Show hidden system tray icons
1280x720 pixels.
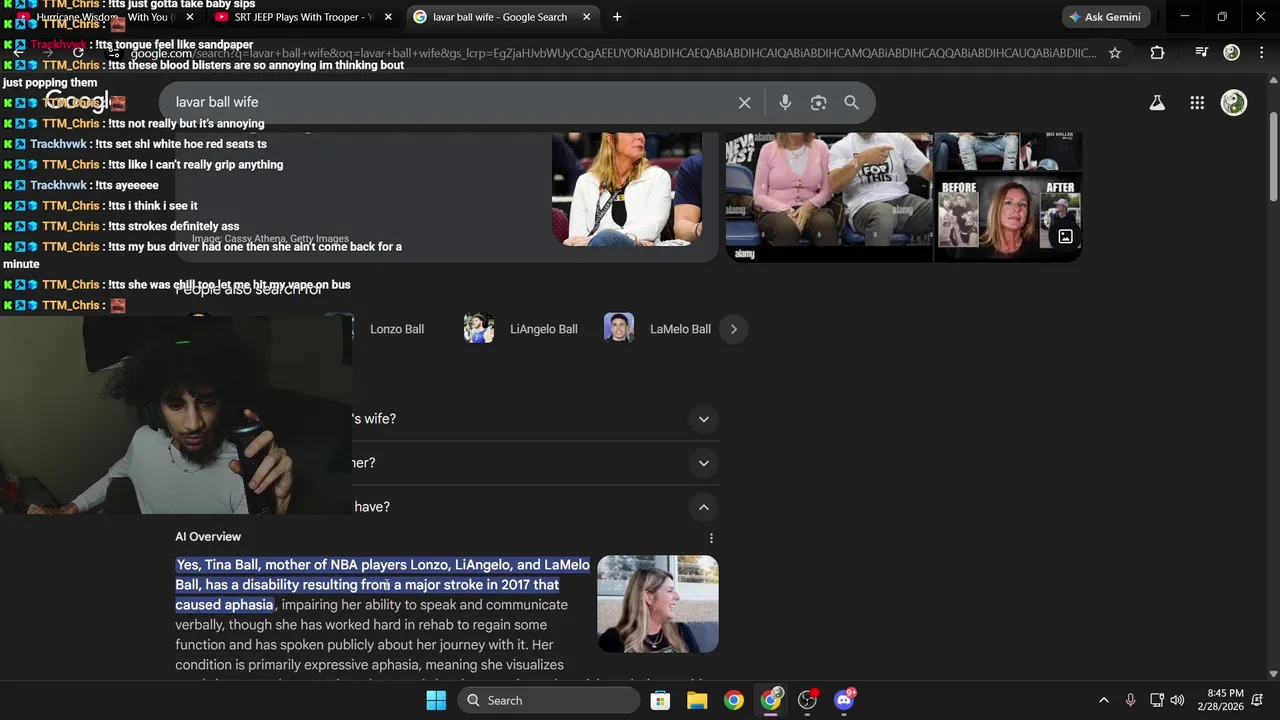1103,700
